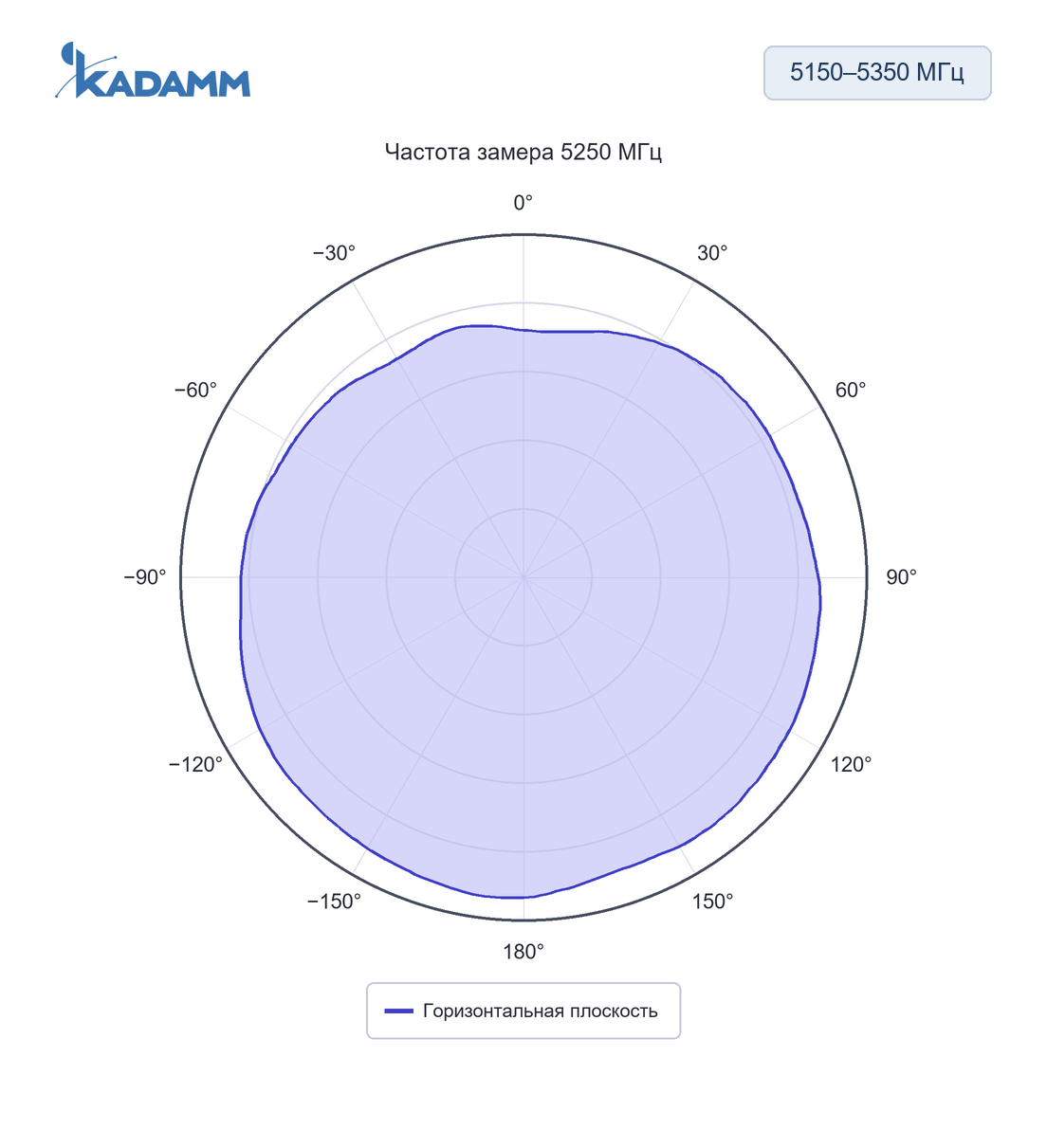Click the 0° angle label
This screenshot has height=1148, width=1047.
[523, 203]
